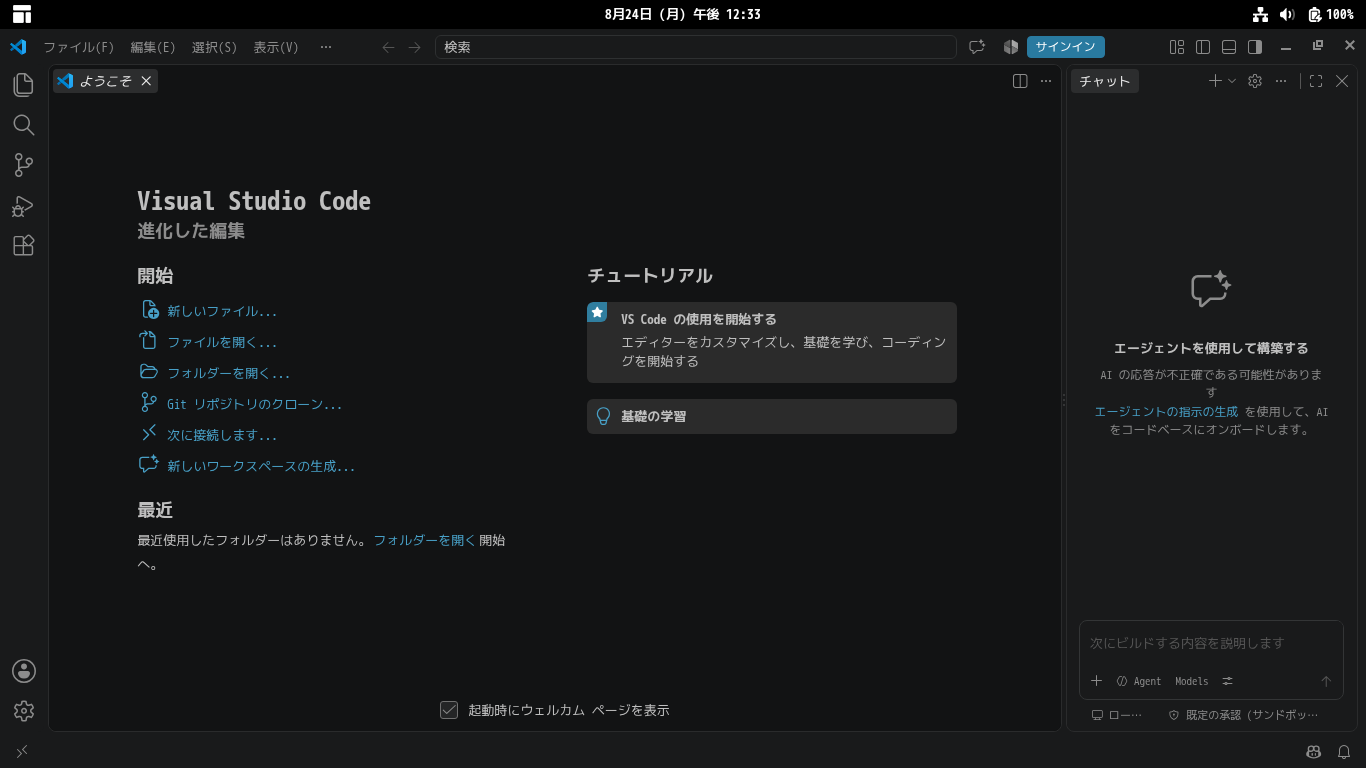Open the menu bar overflow ellipsis
The width and height of the screenshot is (1366, 768).
point(326,47)
